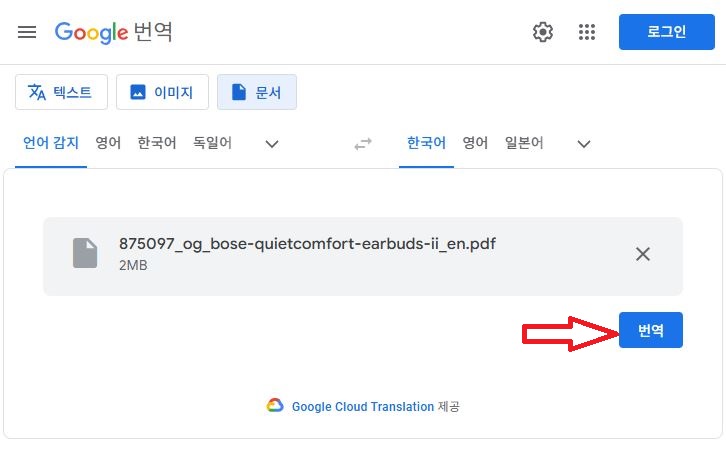Expand the source language list chevron
The image size is (726, 451).
click(272, 144)
